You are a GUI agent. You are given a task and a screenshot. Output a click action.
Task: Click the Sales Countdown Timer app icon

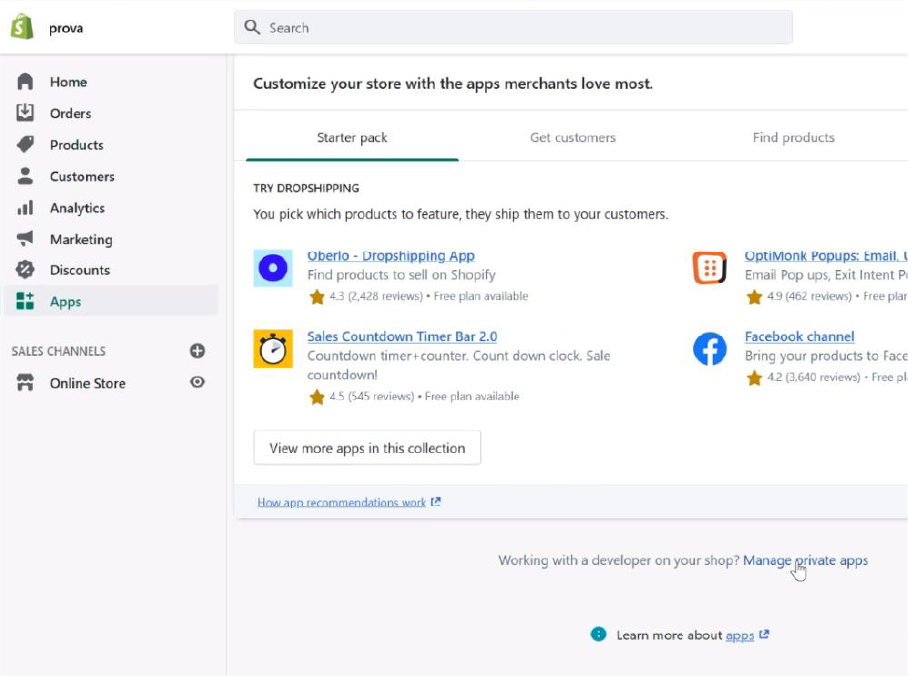coord(273,349)
